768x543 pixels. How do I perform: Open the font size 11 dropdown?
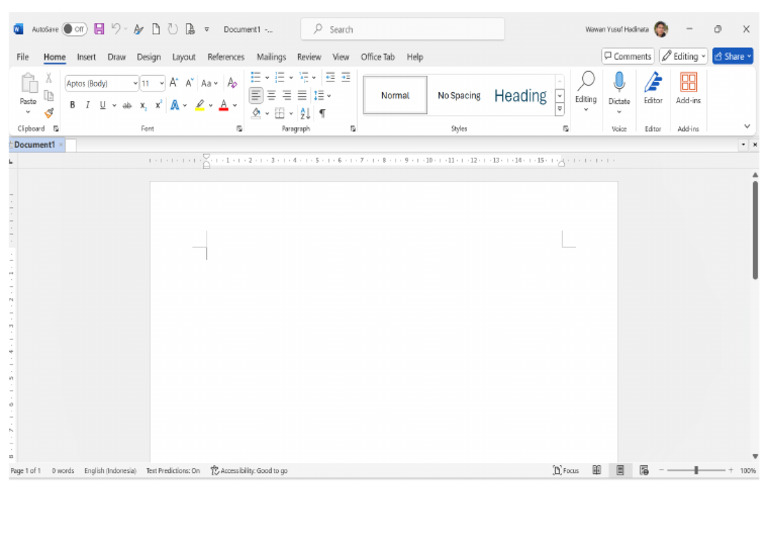162,84
